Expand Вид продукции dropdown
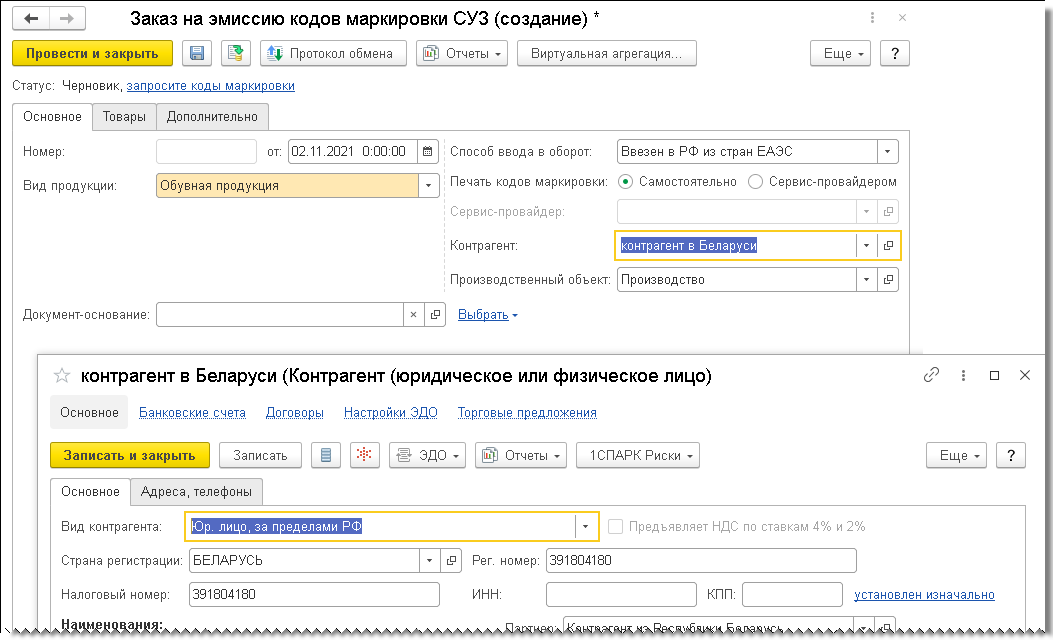Viewport: 1053px width, 640px height. click(428, 185)
